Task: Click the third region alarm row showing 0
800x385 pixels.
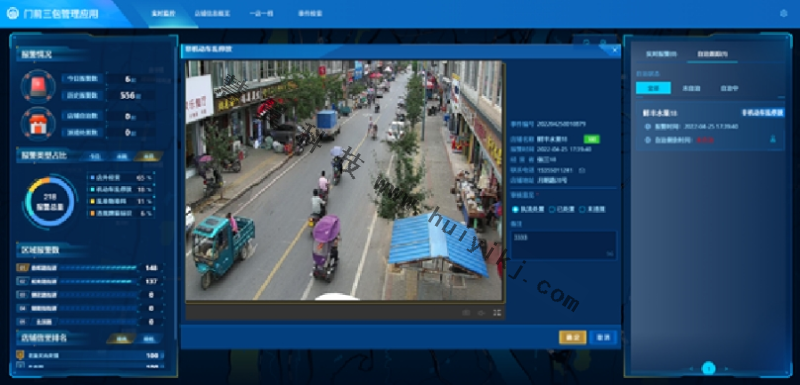Action: pos(90,295)
